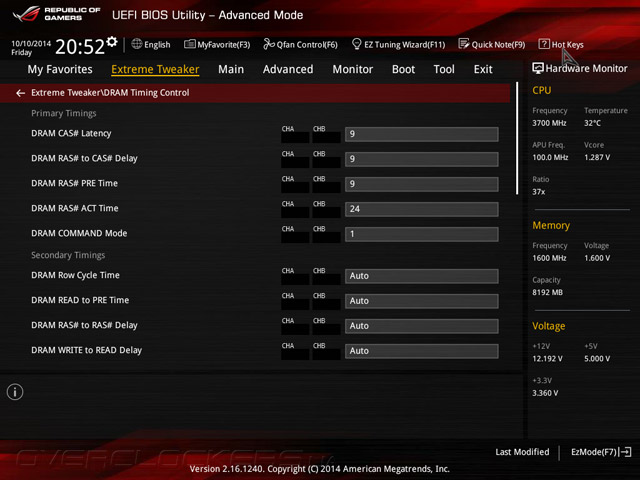Click the Vcore 1.287 V value
This screenshot has width=640, height=480.
tap(597, 158)
